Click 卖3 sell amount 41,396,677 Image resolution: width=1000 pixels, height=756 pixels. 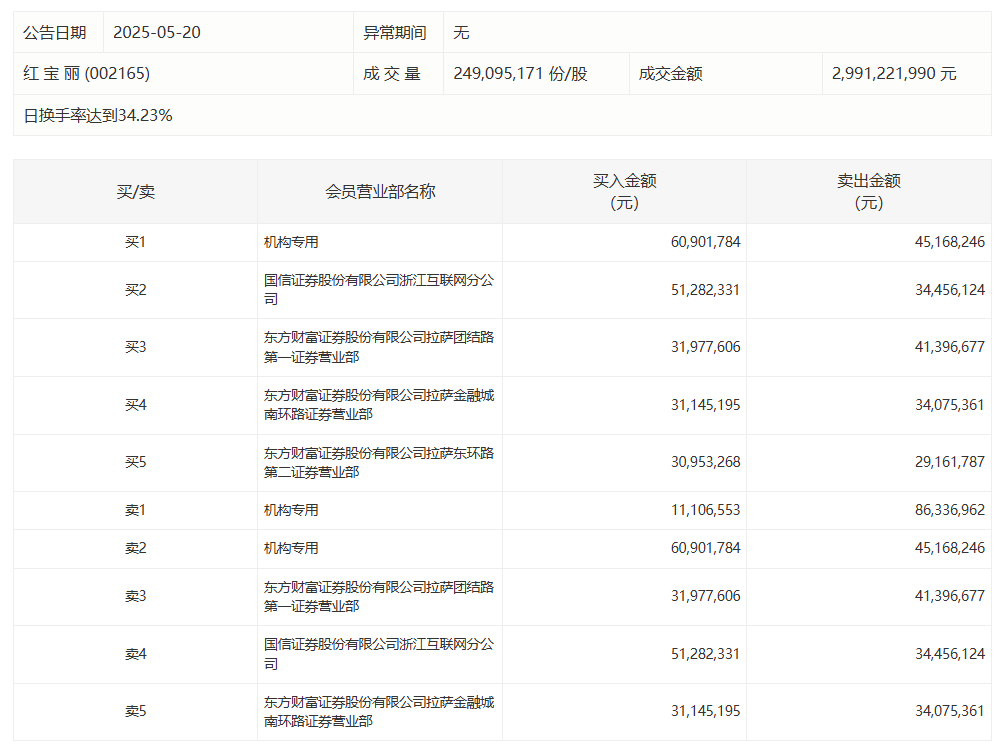point(950,595)
